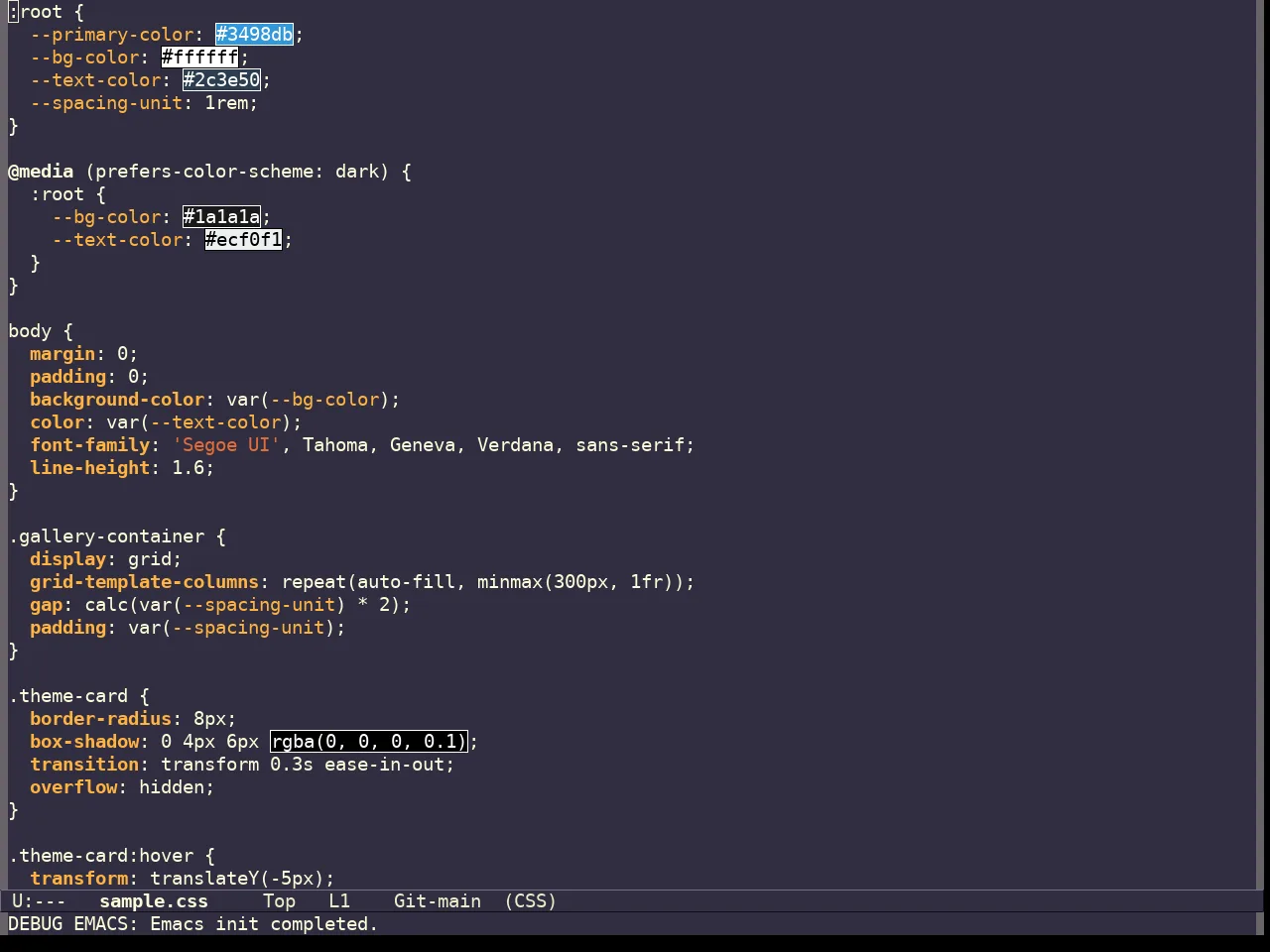Click the ease-in-out timing value
1270x952 pixels.
[x=385, y=765]
